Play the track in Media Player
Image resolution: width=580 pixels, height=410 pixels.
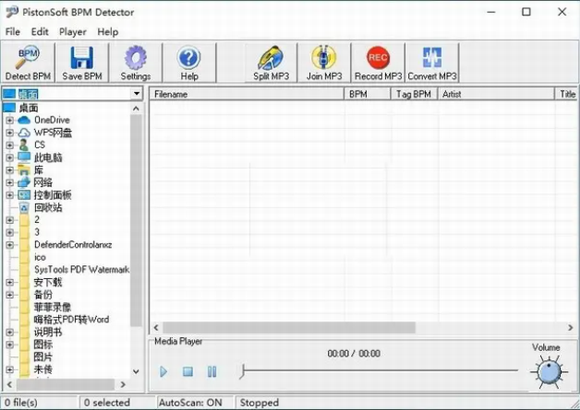pos(163,371)
